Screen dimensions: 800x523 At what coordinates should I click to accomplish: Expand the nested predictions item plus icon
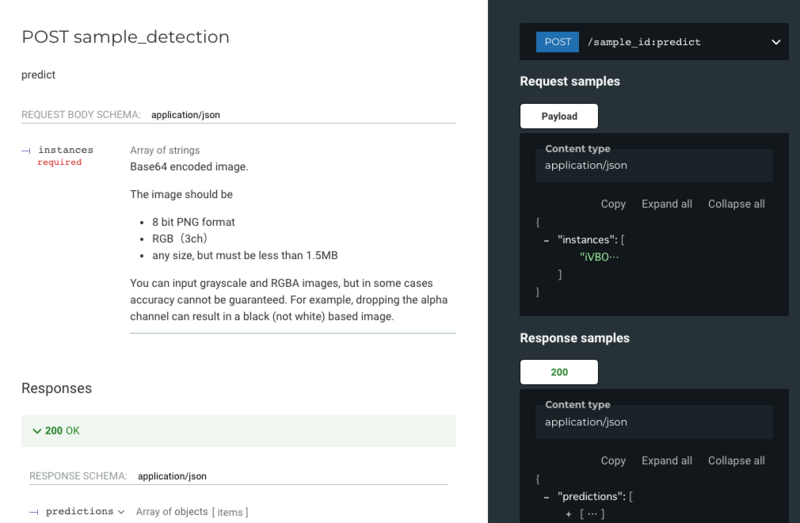(568, 514)
